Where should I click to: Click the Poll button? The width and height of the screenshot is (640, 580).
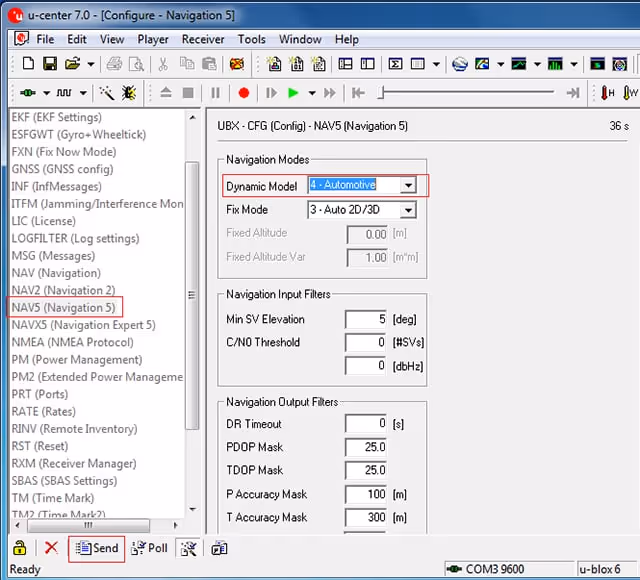pos(149,548)
